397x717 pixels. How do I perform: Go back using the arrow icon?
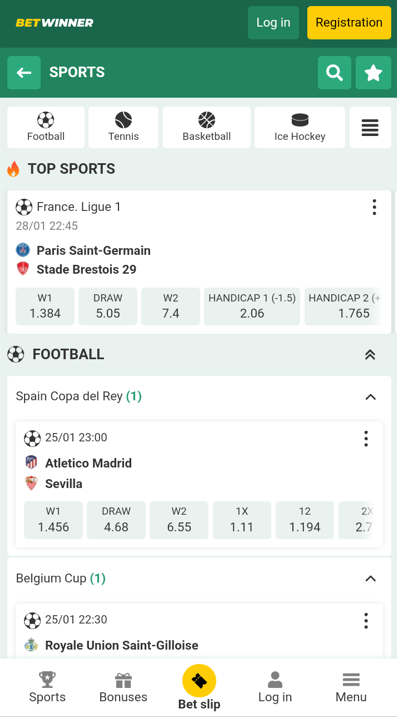[24, 73]
